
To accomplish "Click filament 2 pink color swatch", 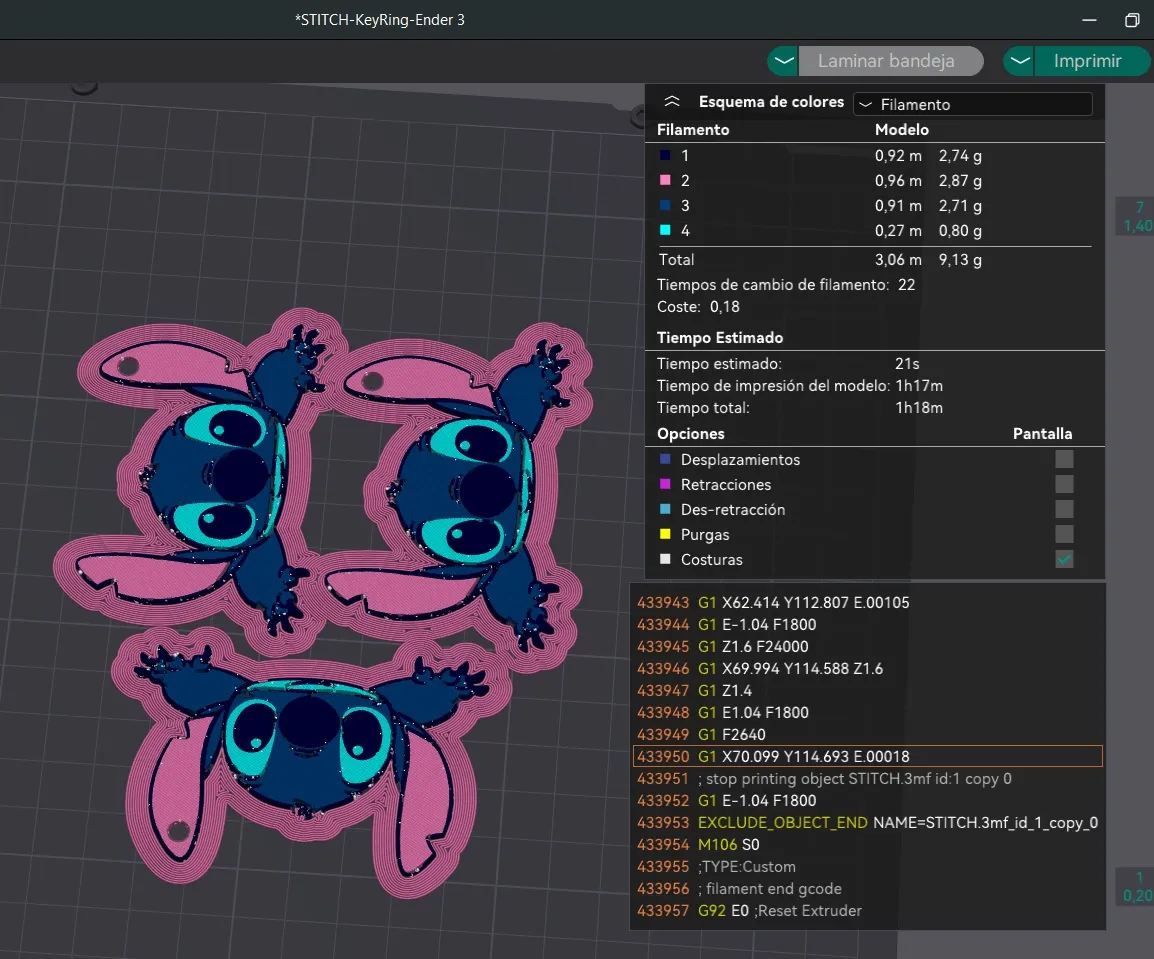I will [665, 181].
